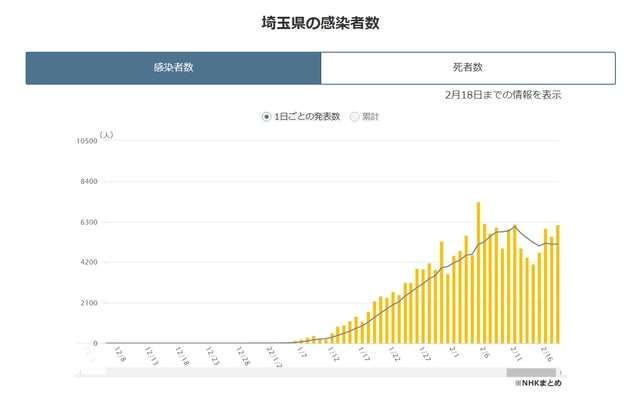
Task: Click the dark gray scrollbar thumb below the chart
Action: [x=531, y=372]
